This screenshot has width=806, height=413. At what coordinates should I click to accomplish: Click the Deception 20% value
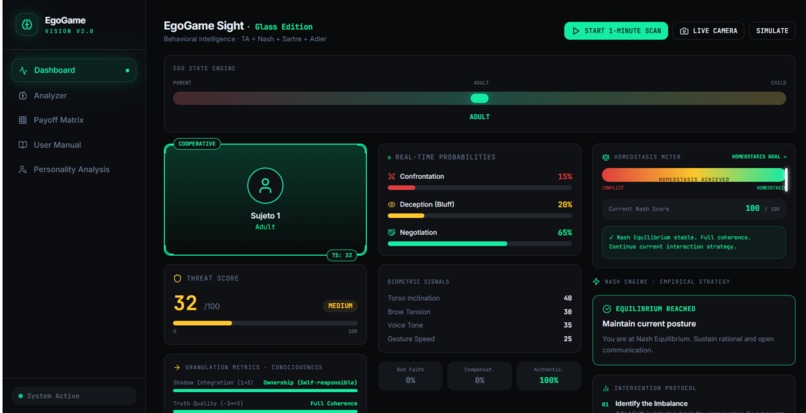565,204
